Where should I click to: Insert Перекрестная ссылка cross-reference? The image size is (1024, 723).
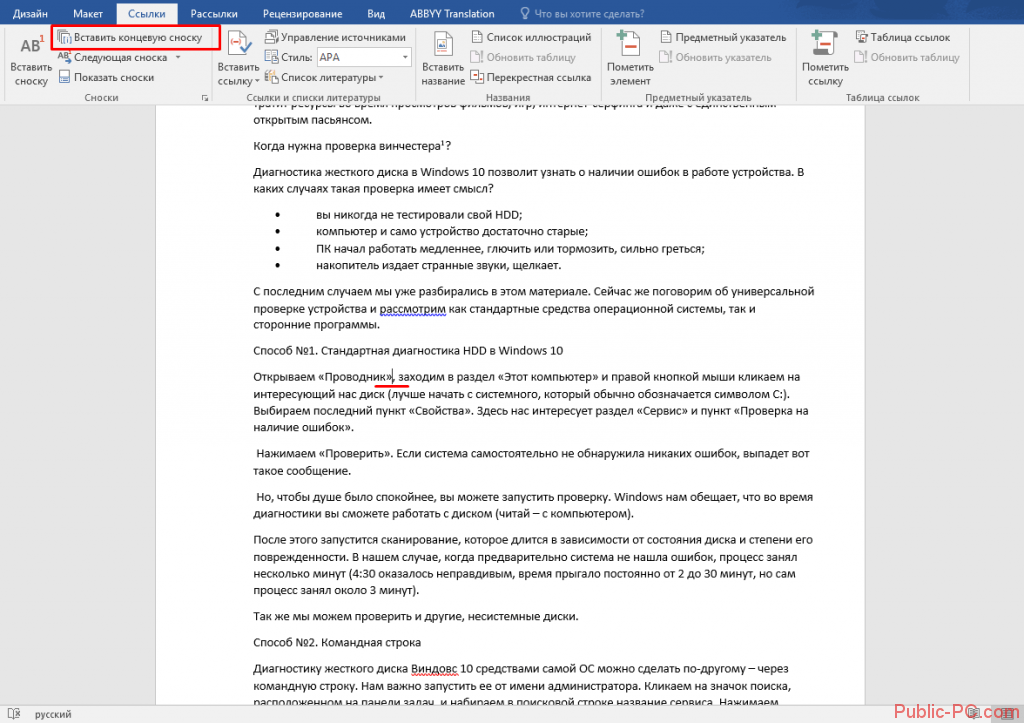[530, 77]
